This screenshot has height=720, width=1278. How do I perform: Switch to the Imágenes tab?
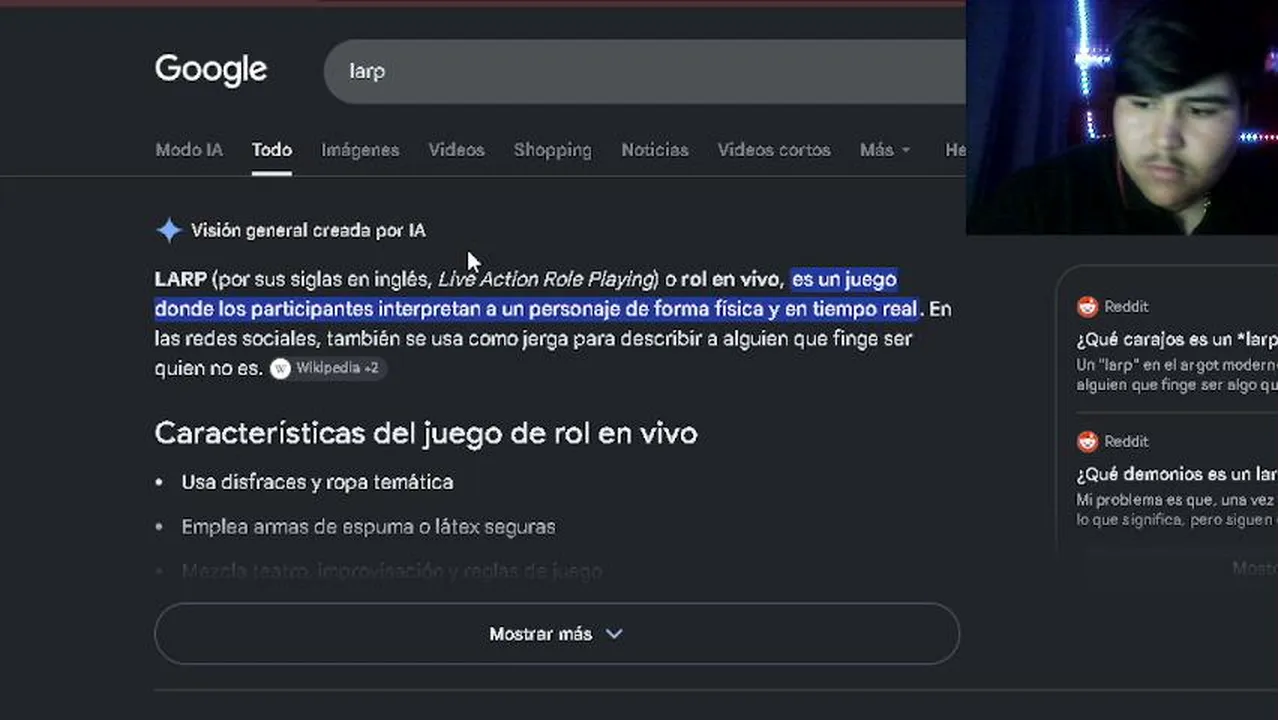tap(360, 150)
